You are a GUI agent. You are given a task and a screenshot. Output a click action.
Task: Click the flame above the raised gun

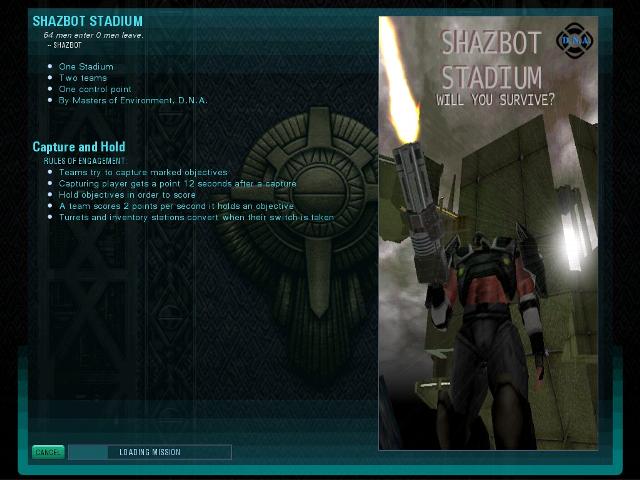click(400, 82)
